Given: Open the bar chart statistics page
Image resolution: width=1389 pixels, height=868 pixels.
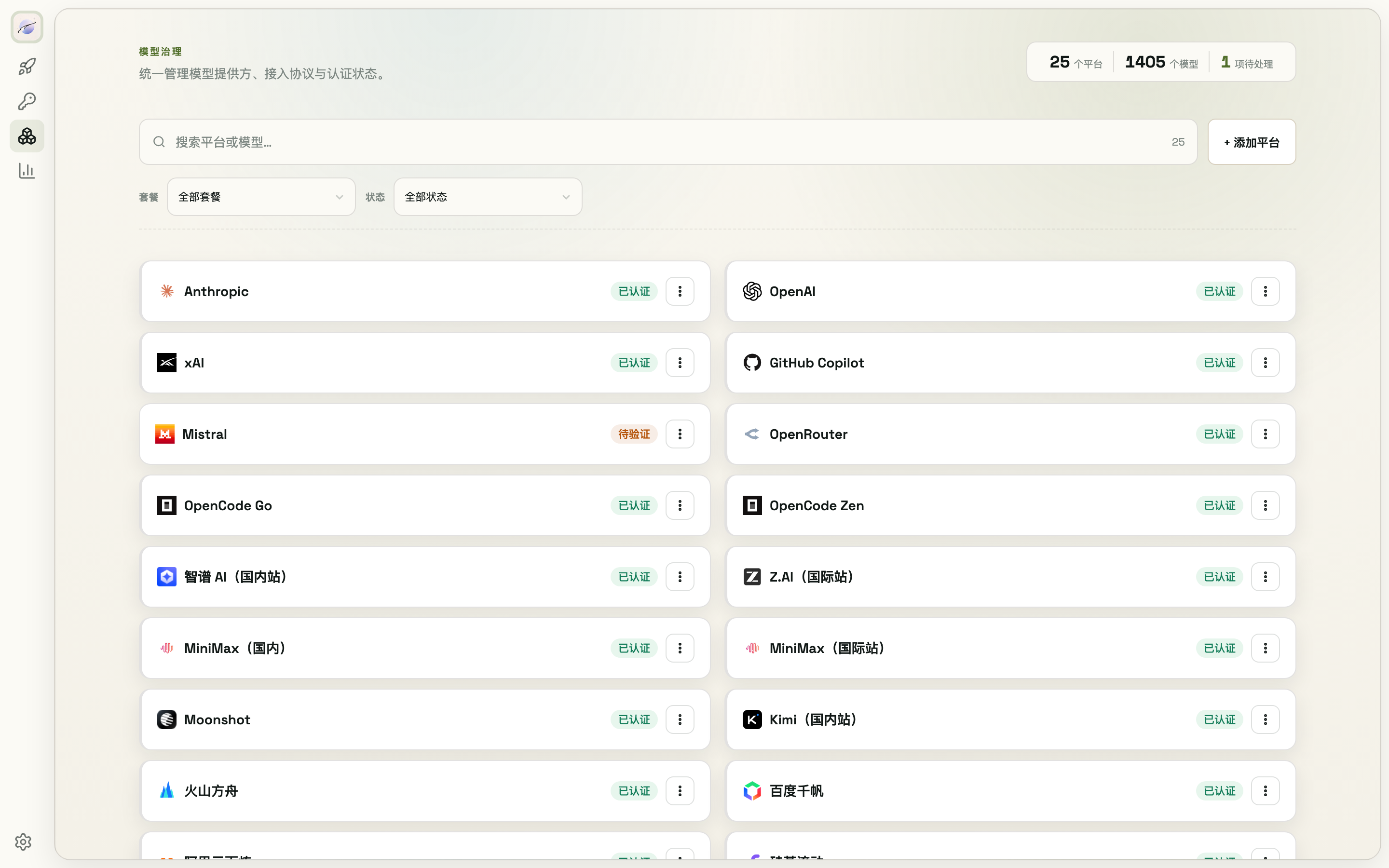Looking at the screenshot, I should 27,171.
